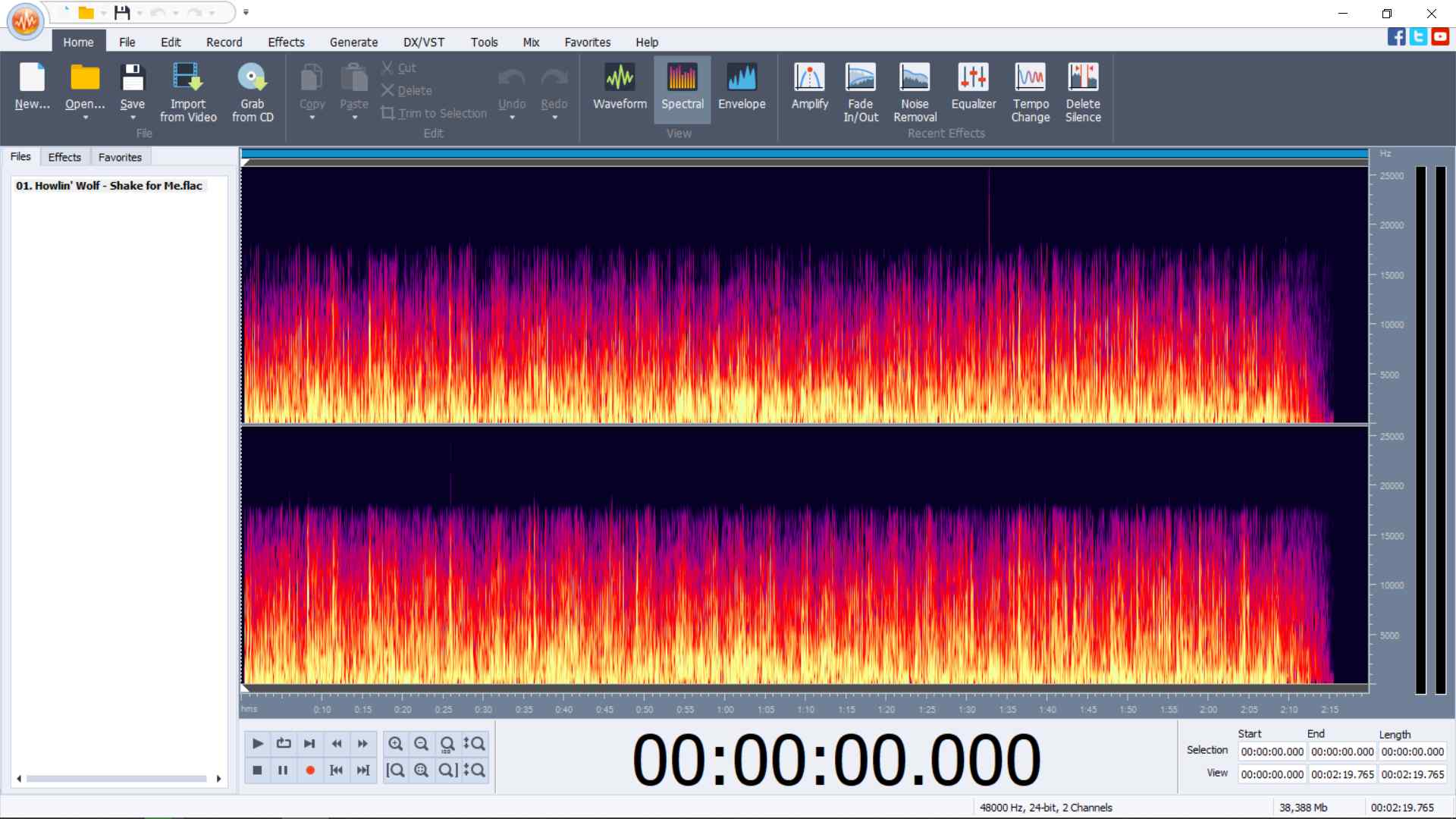Click the Stop playback button
The image size is (1456, 819).
[257, 770]
